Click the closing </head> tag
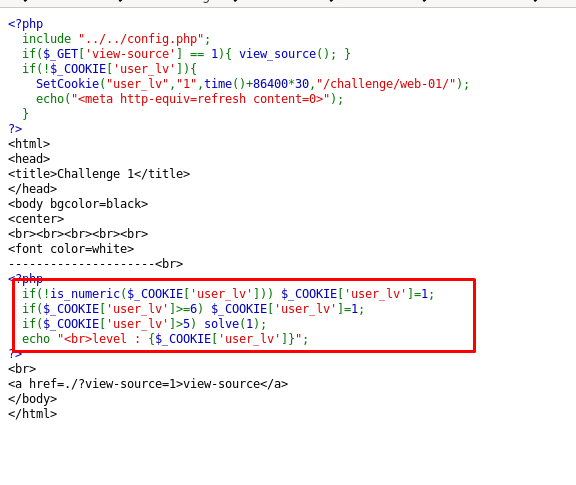Viewport: 576px width, 485px height. coord(33,189)
